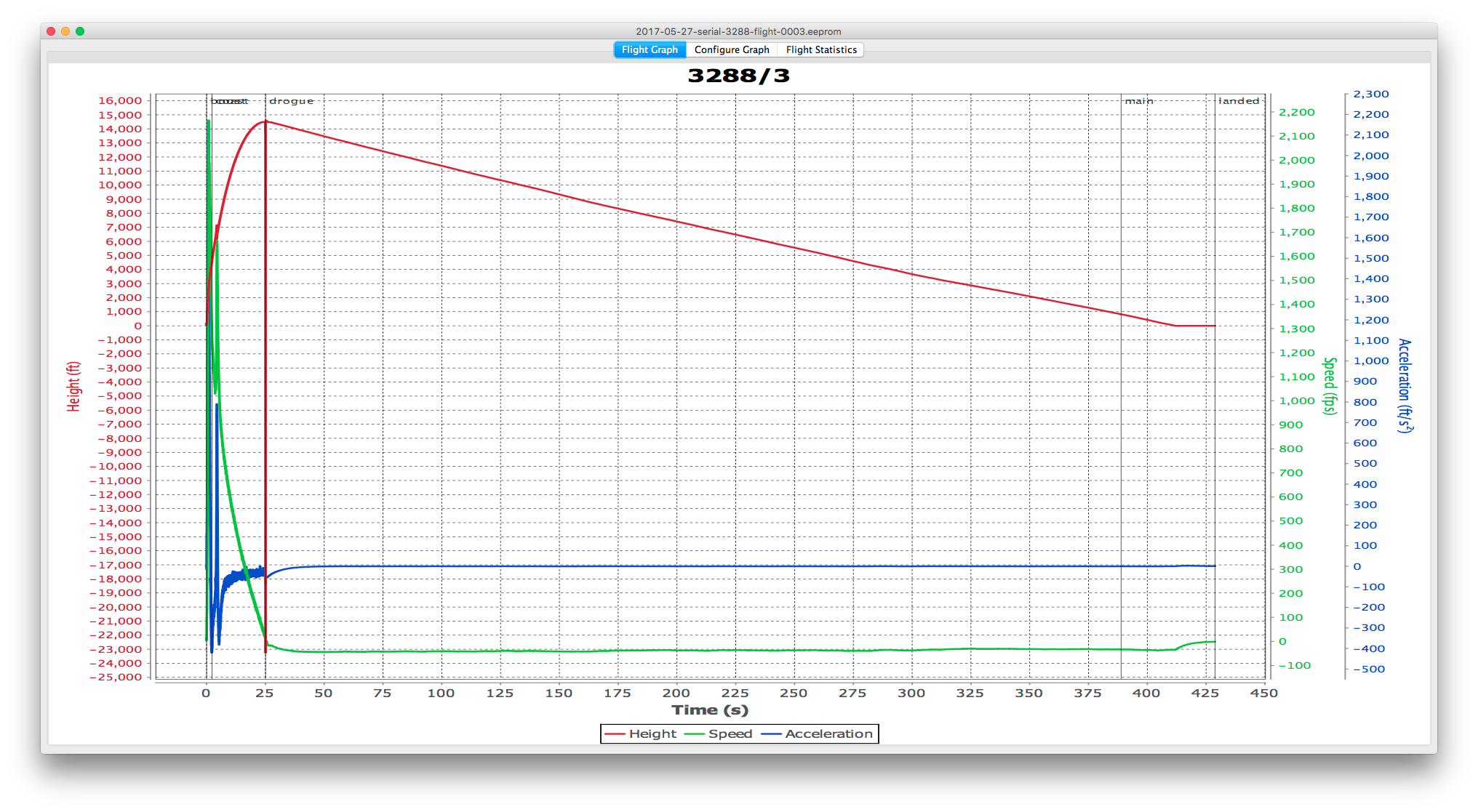Open the Configure Graph tab
The image size is (1478, 812).
coord(731,49)
